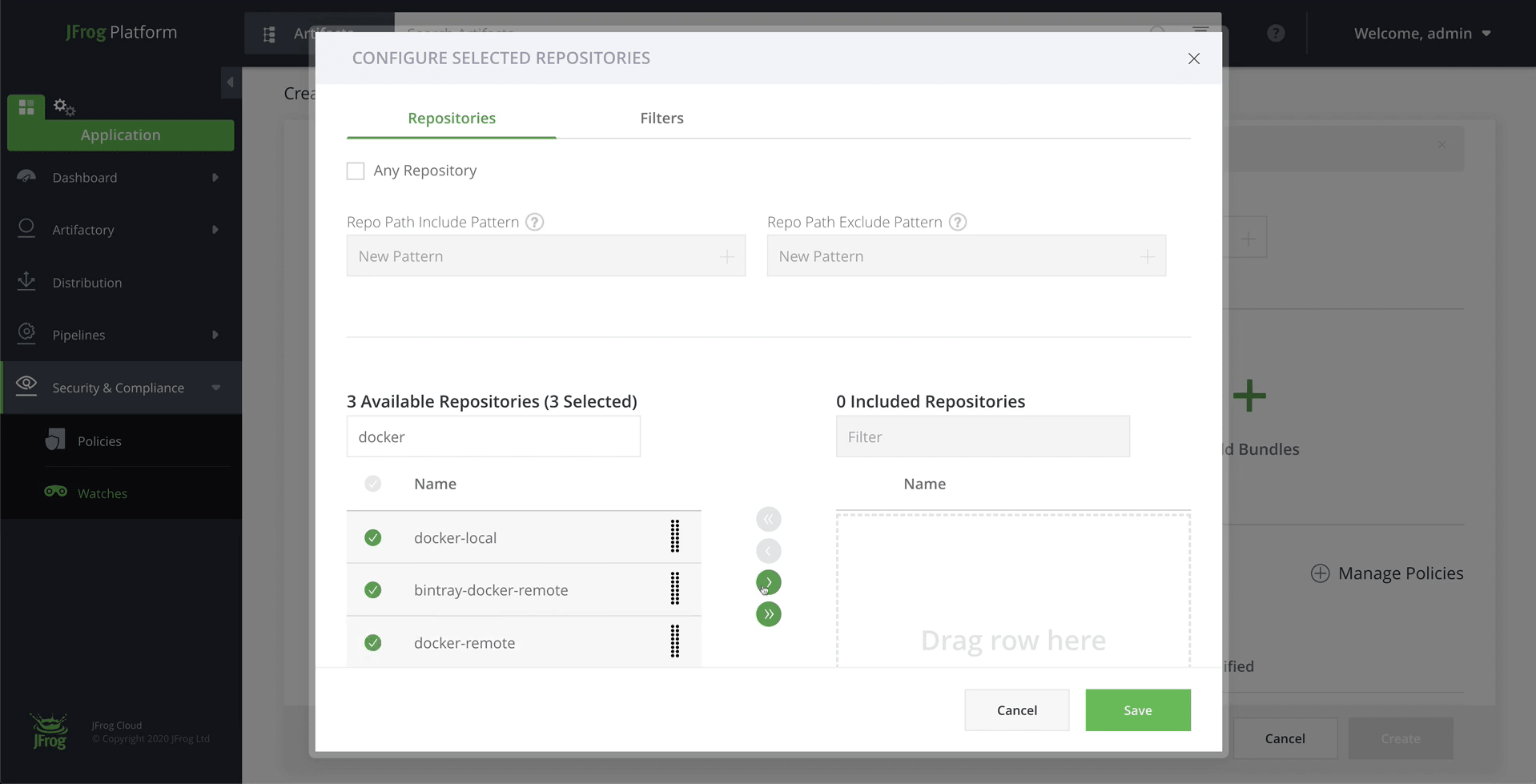Select the Pipelines icon
Viewport: 1536px width, 784px height.
click(x=26, y=334)
